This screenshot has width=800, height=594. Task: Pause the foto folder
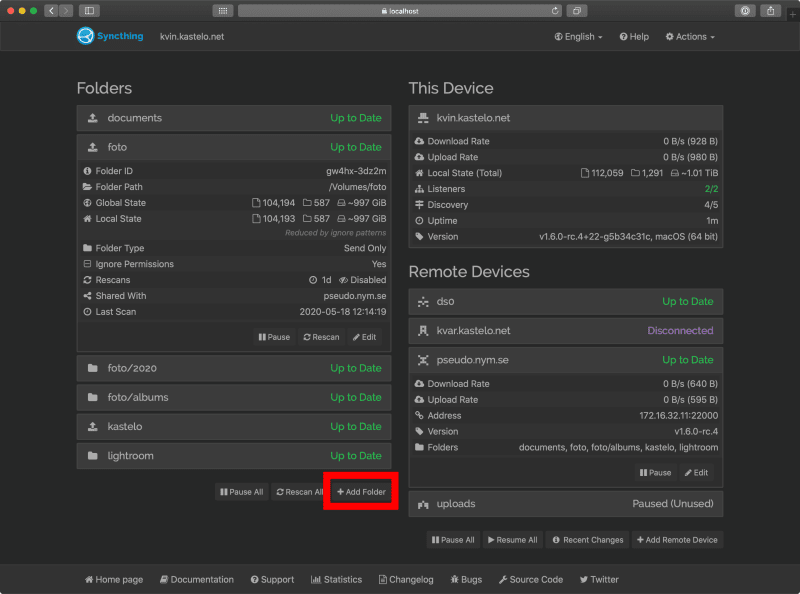[x=274, y=337]
